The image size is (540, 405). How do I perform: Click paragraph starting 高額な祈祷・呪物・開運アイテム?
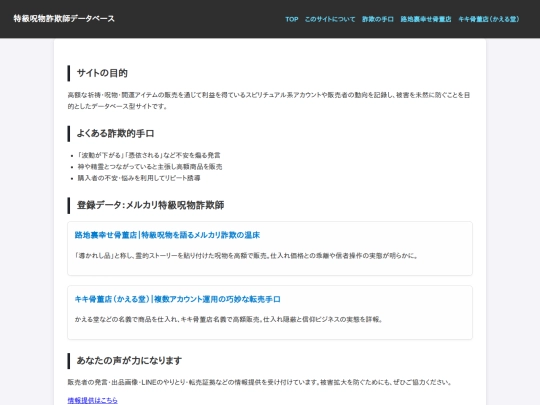coord(269,101)
